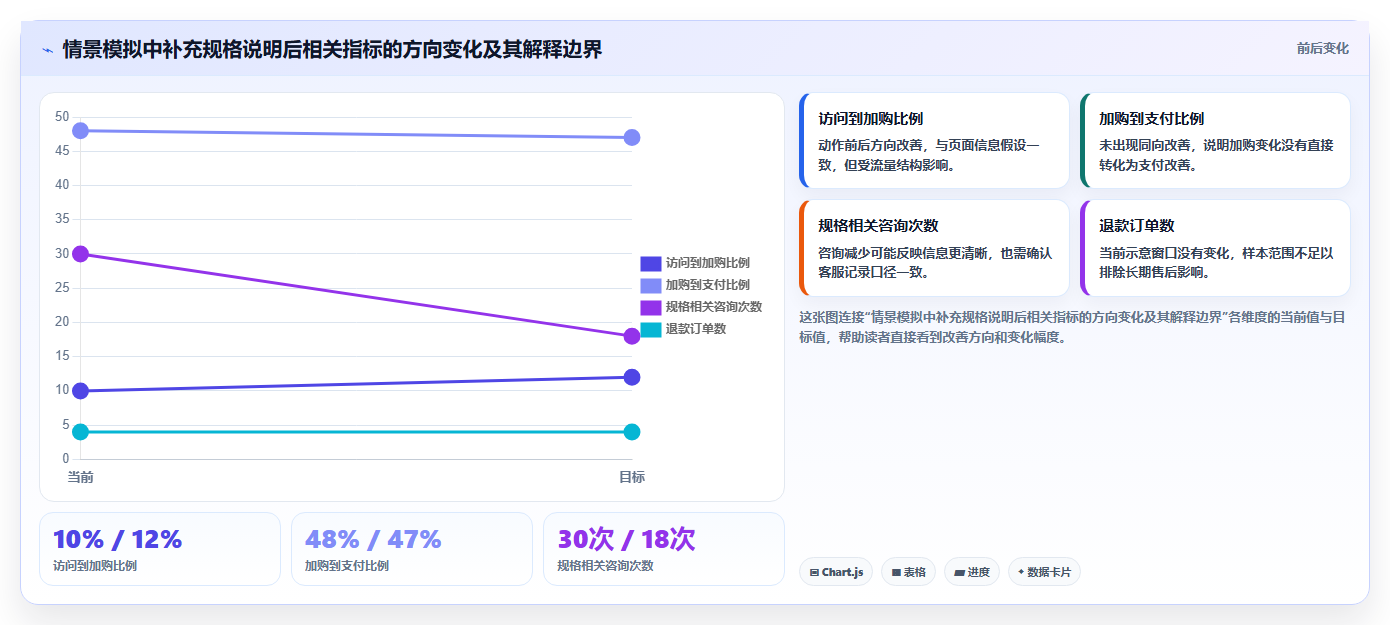Click the 加购到支付比例 legend label
The image size is (1390, 625).
(x=708, y=285)
